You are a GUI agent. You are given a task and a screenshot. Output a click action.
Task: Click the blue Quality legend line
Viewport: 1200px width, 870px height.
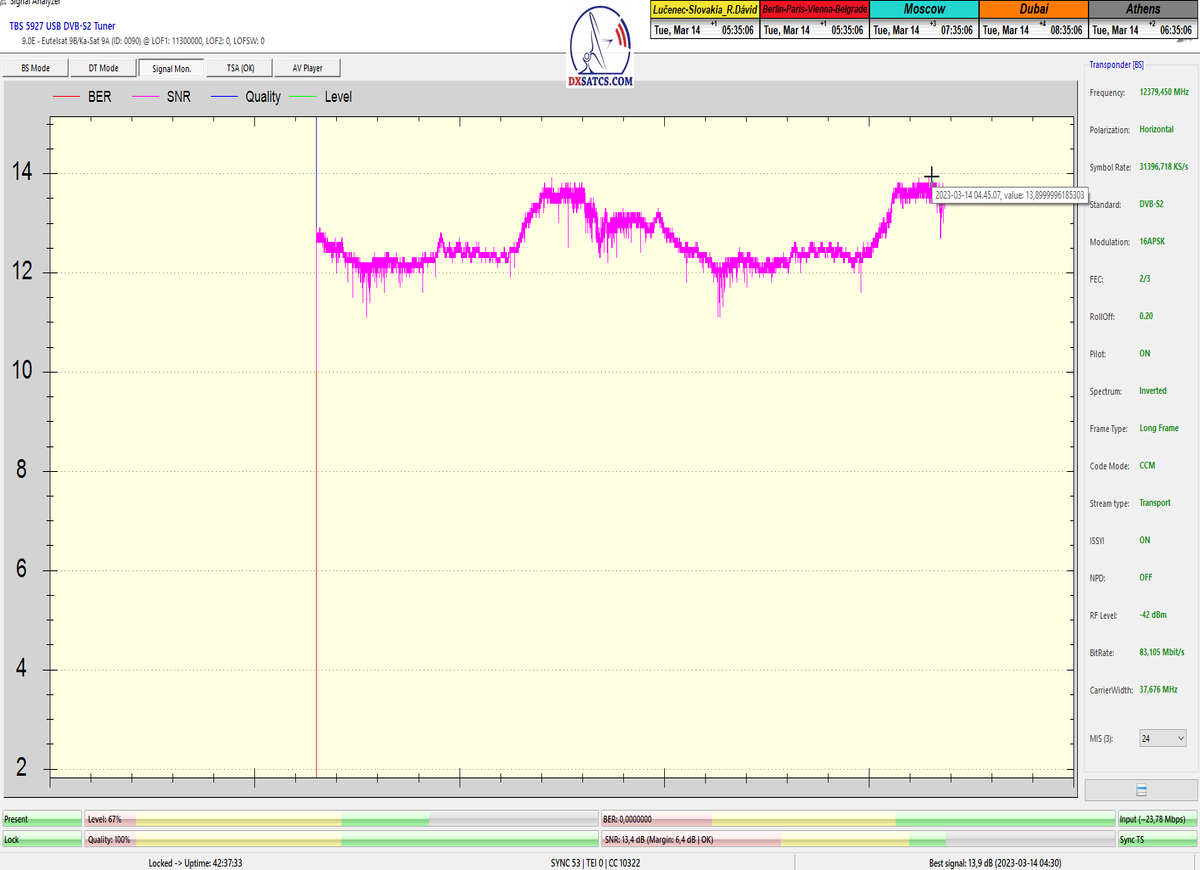pos(223,97)
